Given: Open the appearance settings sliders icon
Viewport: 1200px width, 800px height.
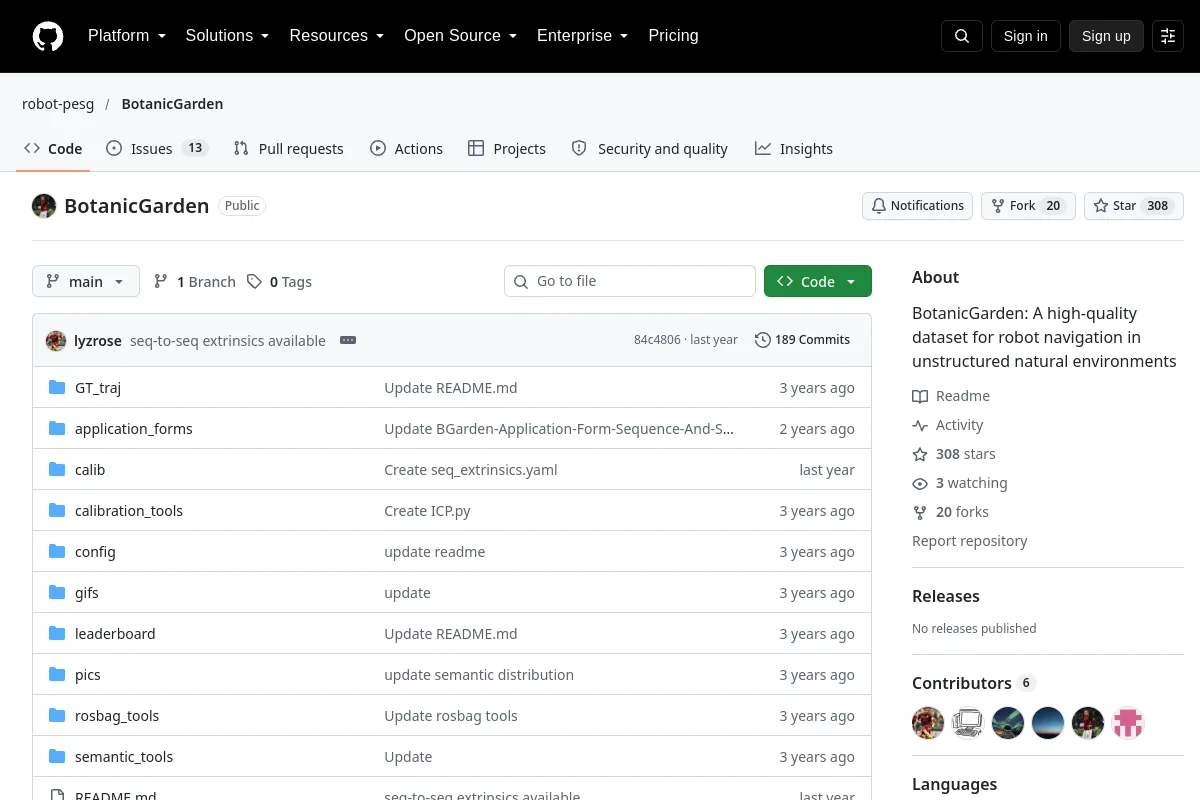Looking at the screenshot, I should [x=1168, y=36].
